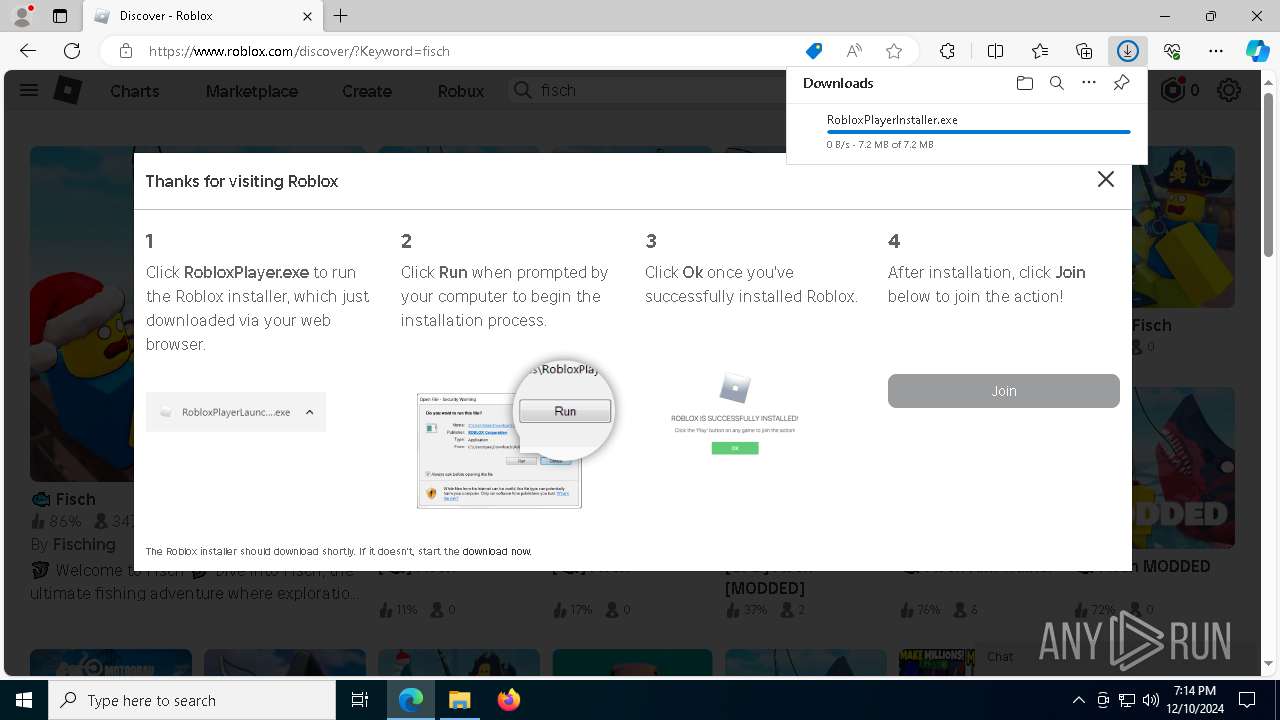Viewport: 1280px width, 720px height.
Task: Open the tab actions menu icon
Action: click(60, 16)
